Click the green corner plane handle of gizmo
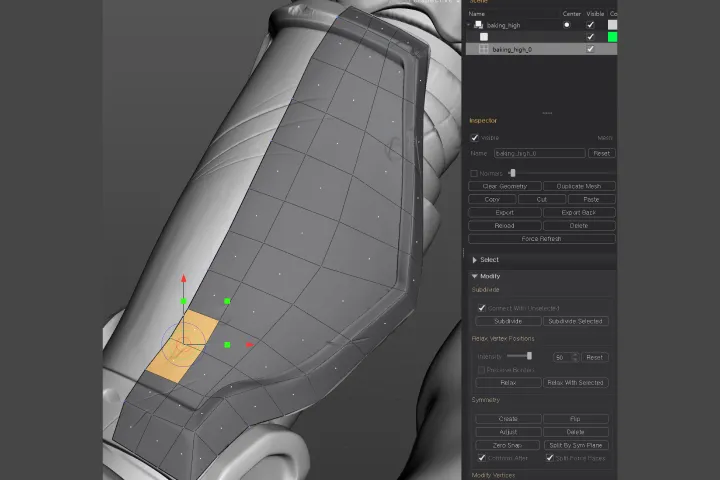Image resolution: width=720 pixels, height=480 pixels. 227,301
